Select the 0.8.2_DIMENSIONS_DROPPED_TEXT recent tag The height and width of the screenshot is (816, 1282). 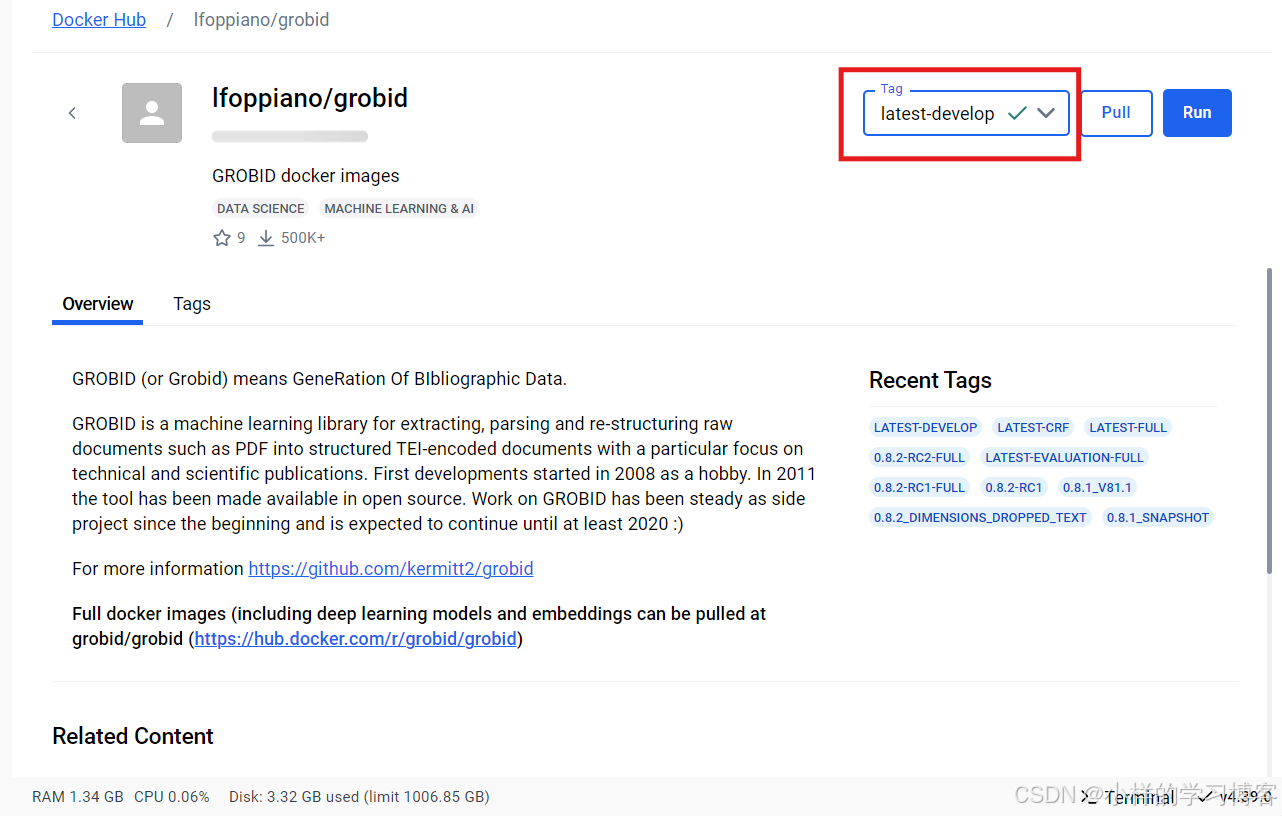click(x=980, y=517)
